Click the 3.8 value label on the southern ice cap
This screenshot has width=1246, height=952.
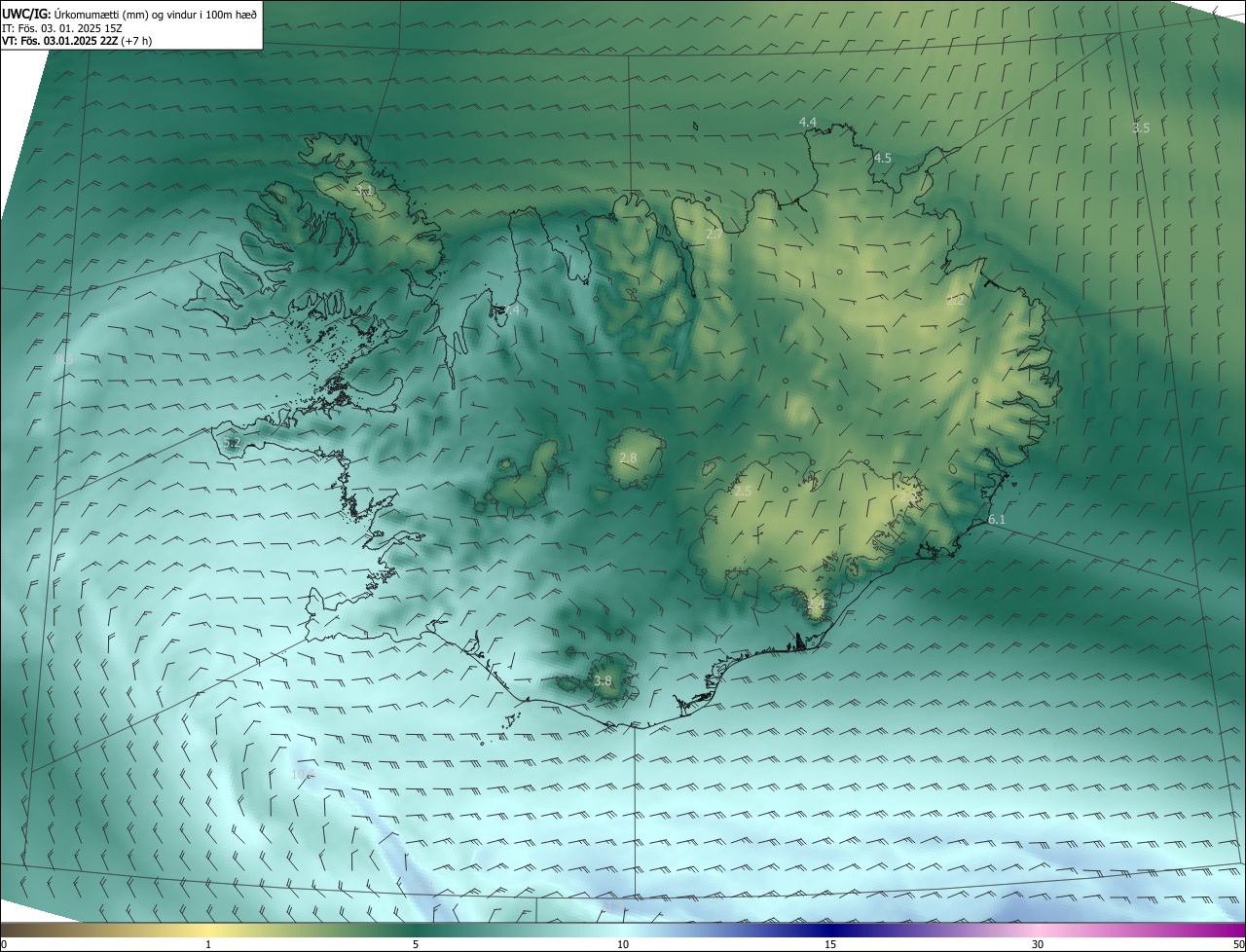pos(603,681)
